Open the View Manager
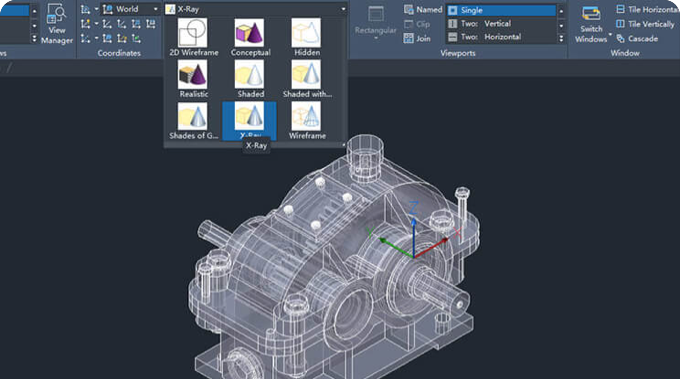 pos(56,24)
